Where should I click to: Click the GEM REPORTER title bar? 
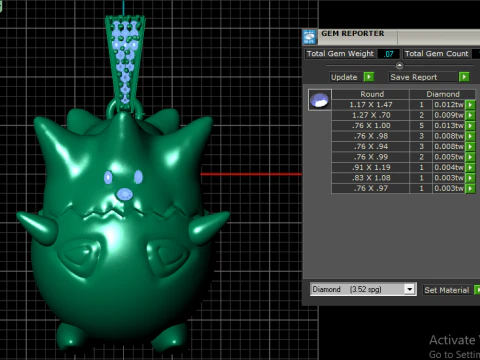click(399, 37)
